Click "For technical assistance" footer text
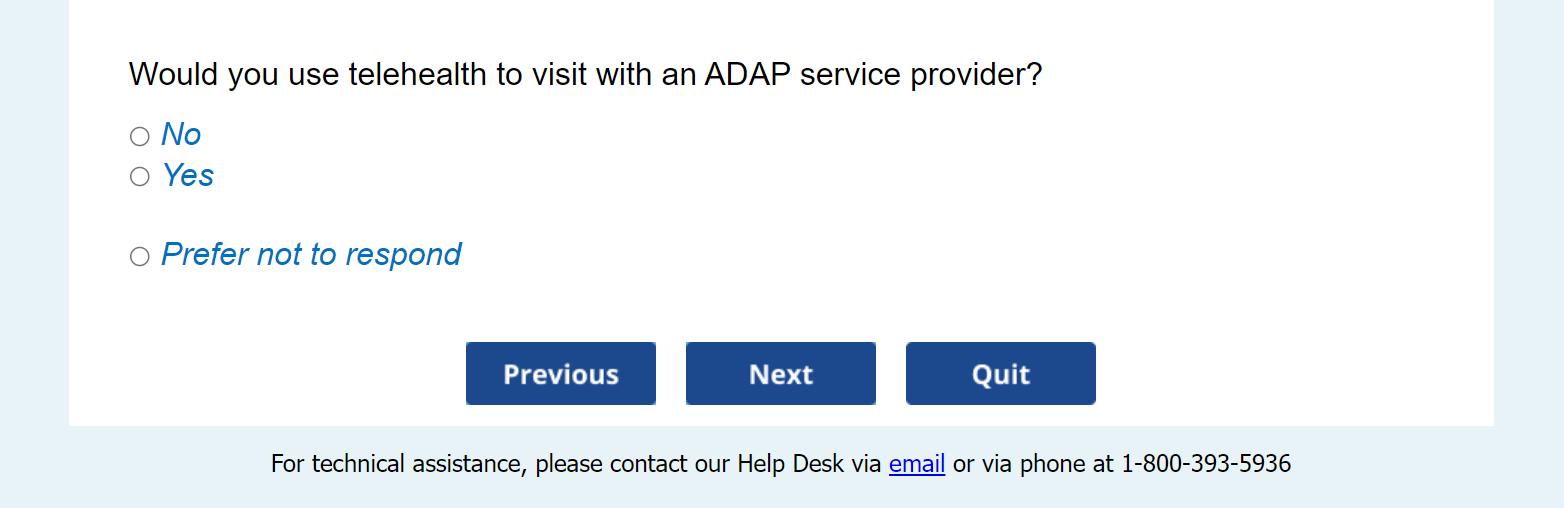Viewport: 1564px width, 508px height. (397, 464)
